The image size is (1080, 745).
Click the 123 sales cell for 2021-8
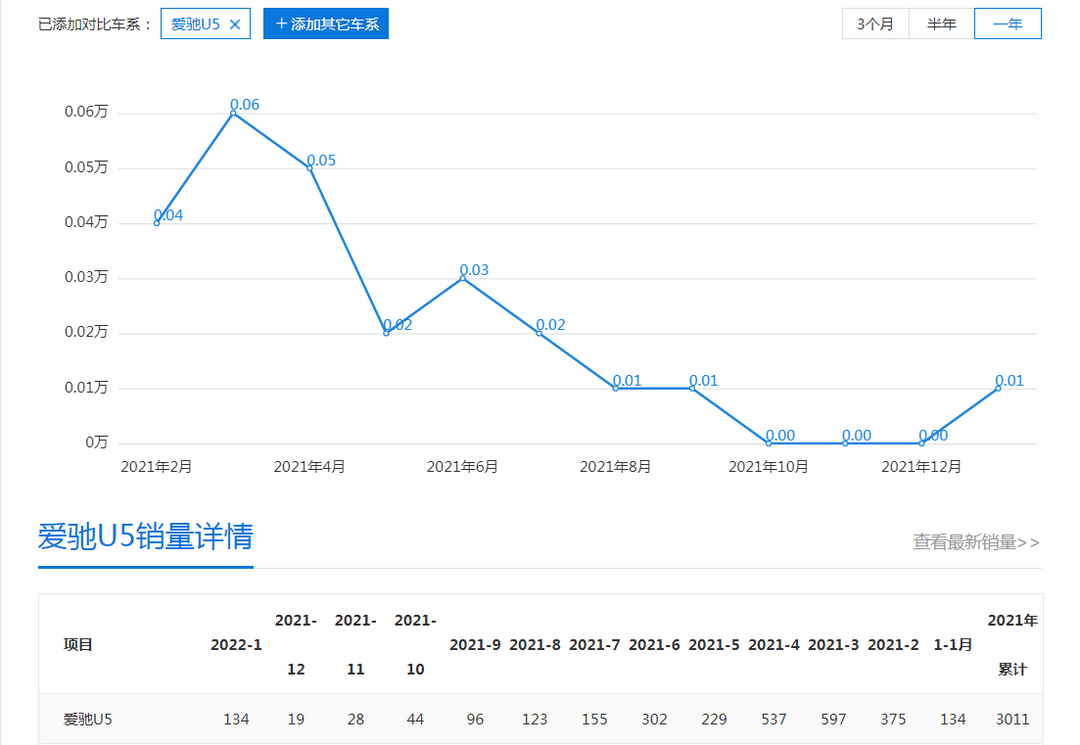[534, 720]
